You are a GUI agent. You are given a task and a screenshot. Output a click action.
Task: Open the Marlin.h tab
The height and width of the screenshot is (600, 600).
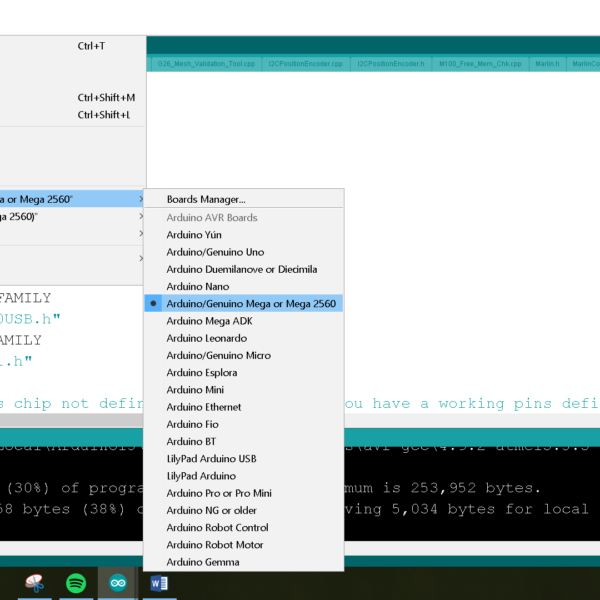pos(547,64)
